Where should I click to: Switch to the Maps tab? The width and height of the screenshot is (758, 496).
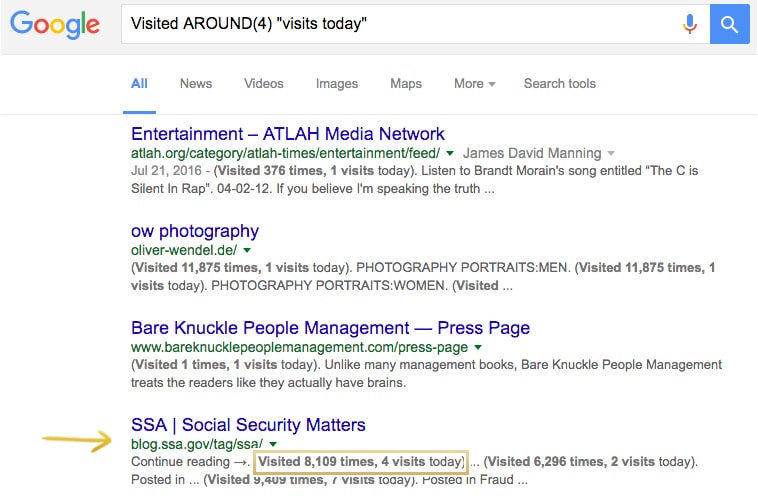point(406,84)
